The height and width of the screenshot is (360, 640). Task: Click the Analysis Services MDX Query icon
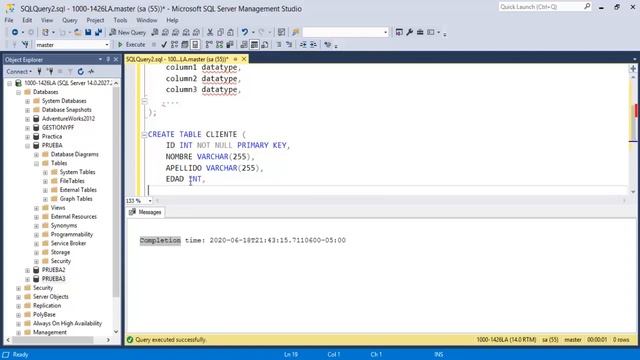165,32
